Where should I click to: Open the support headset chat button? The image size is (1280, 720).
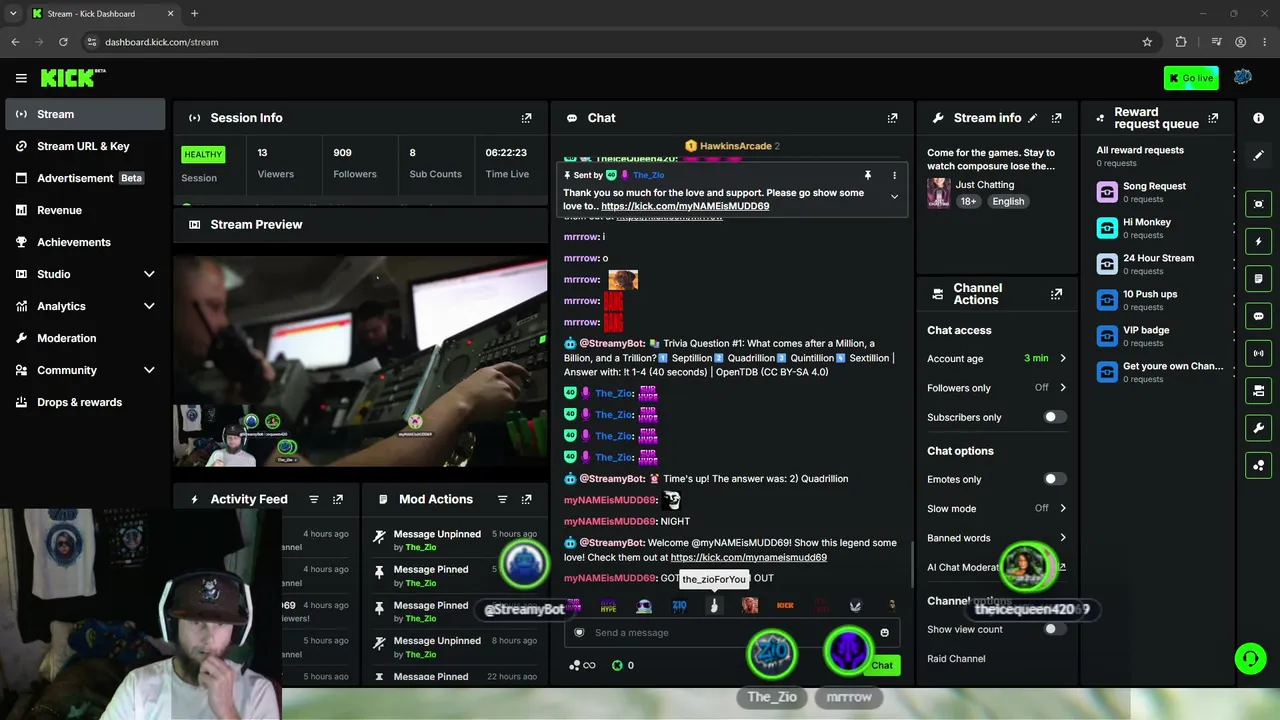[1250, 658]
